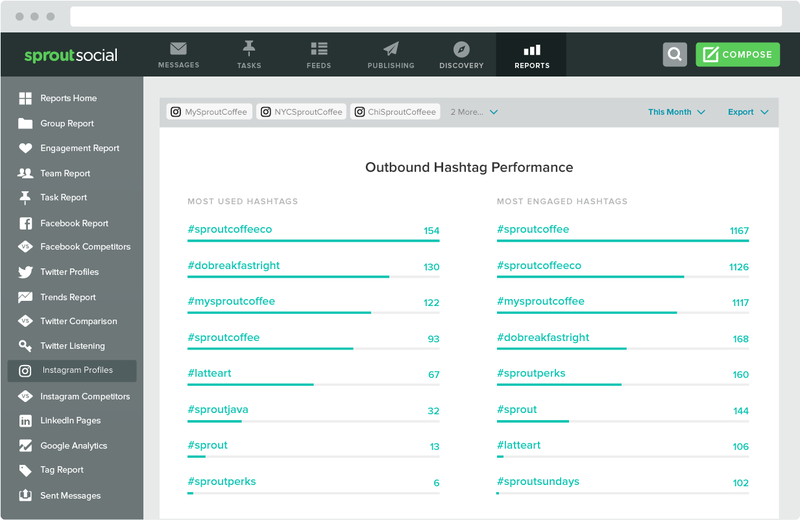Click the search magnifier icon

coord(674,54)
